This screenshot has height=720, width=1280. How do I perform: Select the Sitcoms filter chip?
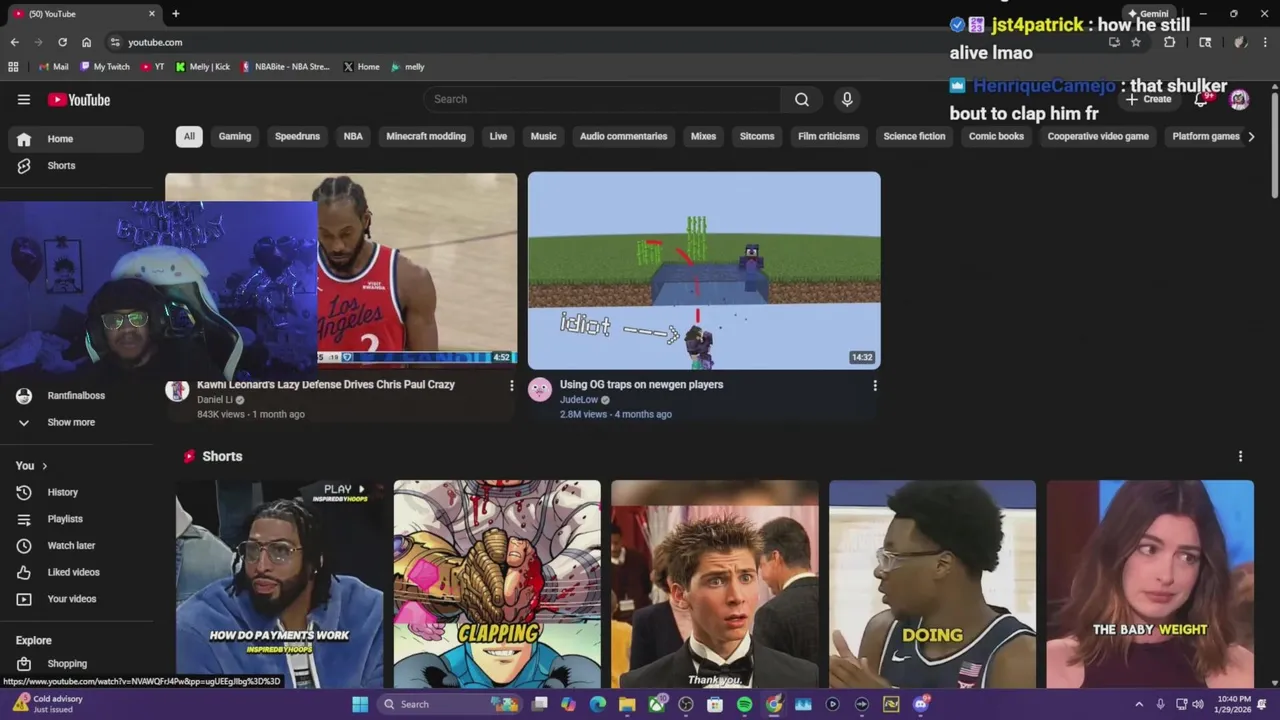[757, 136]
